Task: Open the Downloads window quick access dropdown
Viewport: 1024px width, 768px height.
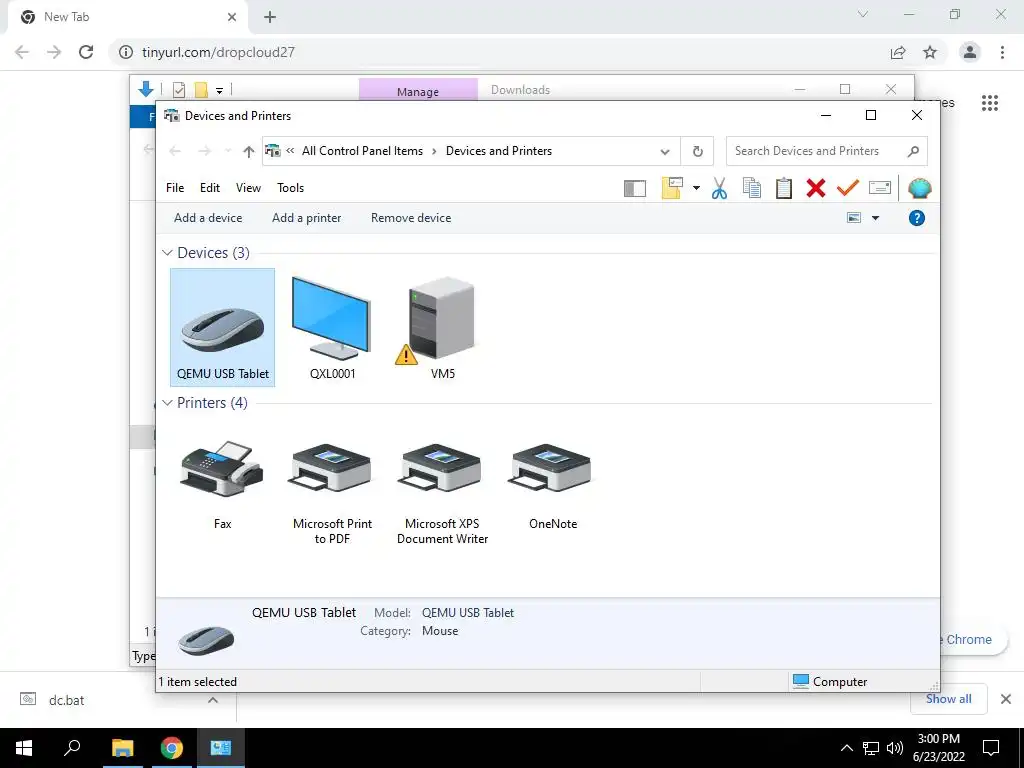Action: point(219,90)
